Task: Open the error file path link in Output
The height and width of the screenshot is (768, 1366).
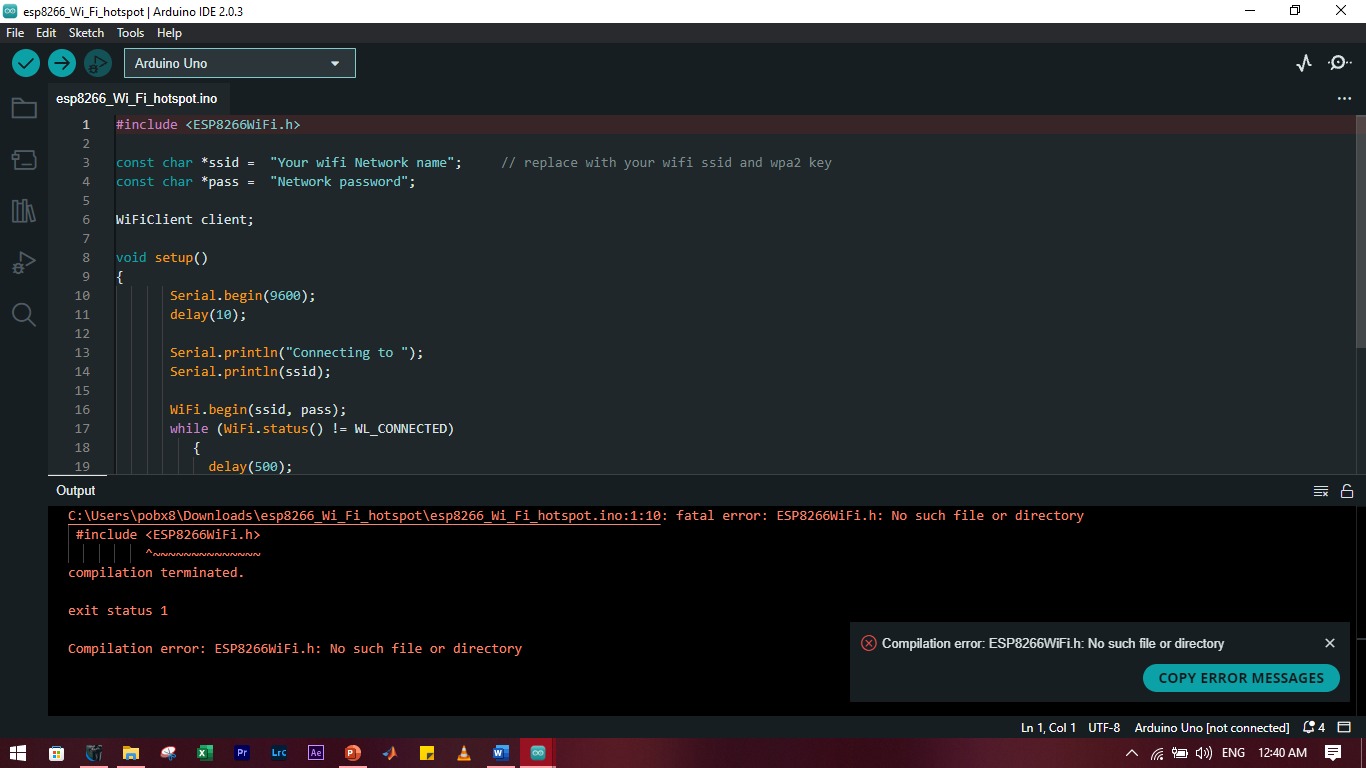Action: pyautogui.click(x=364, y=516)
